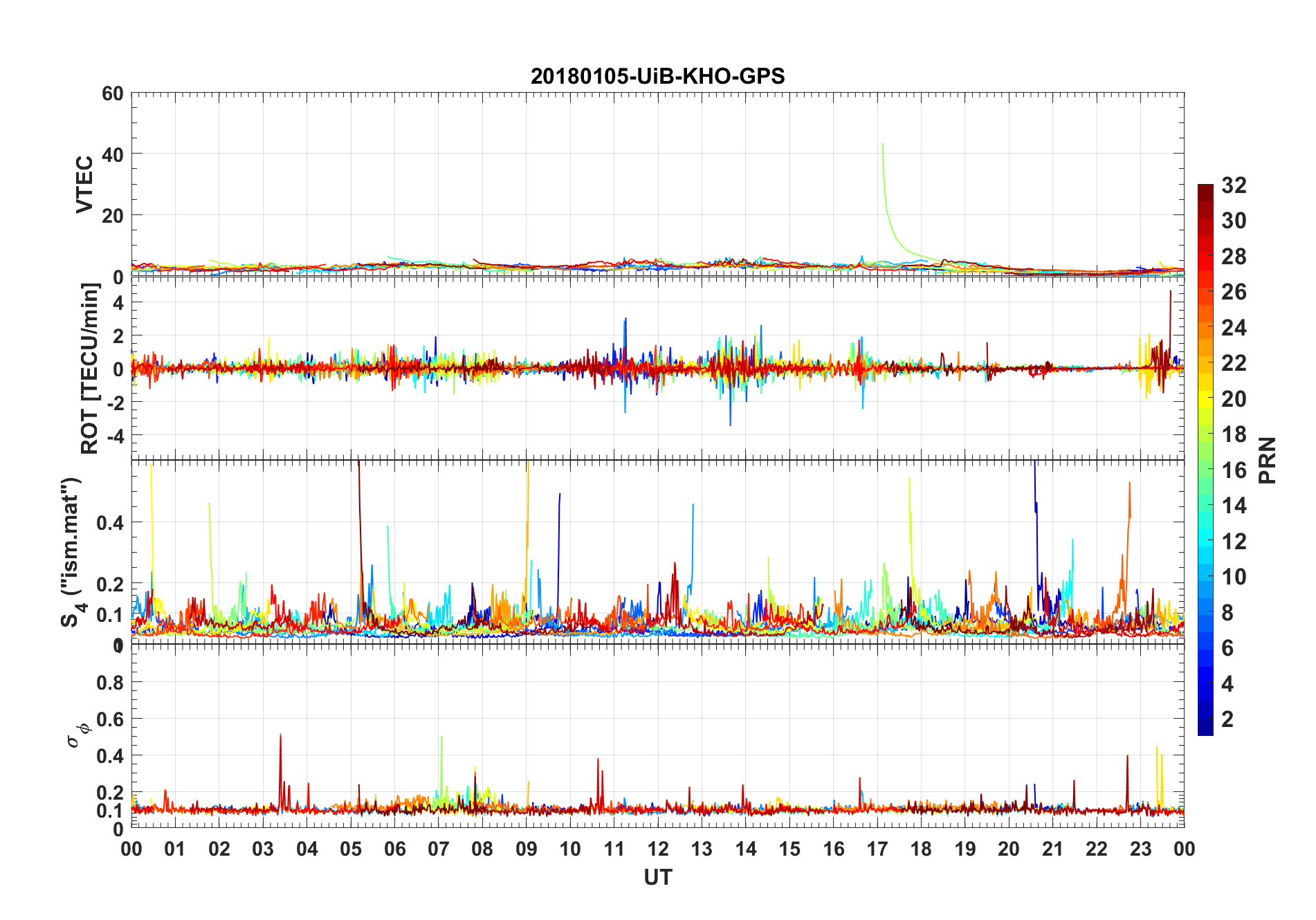Screen dimensions: 1316x920
Task: Select the 12 tick on the UT axis
Action: 658,849
